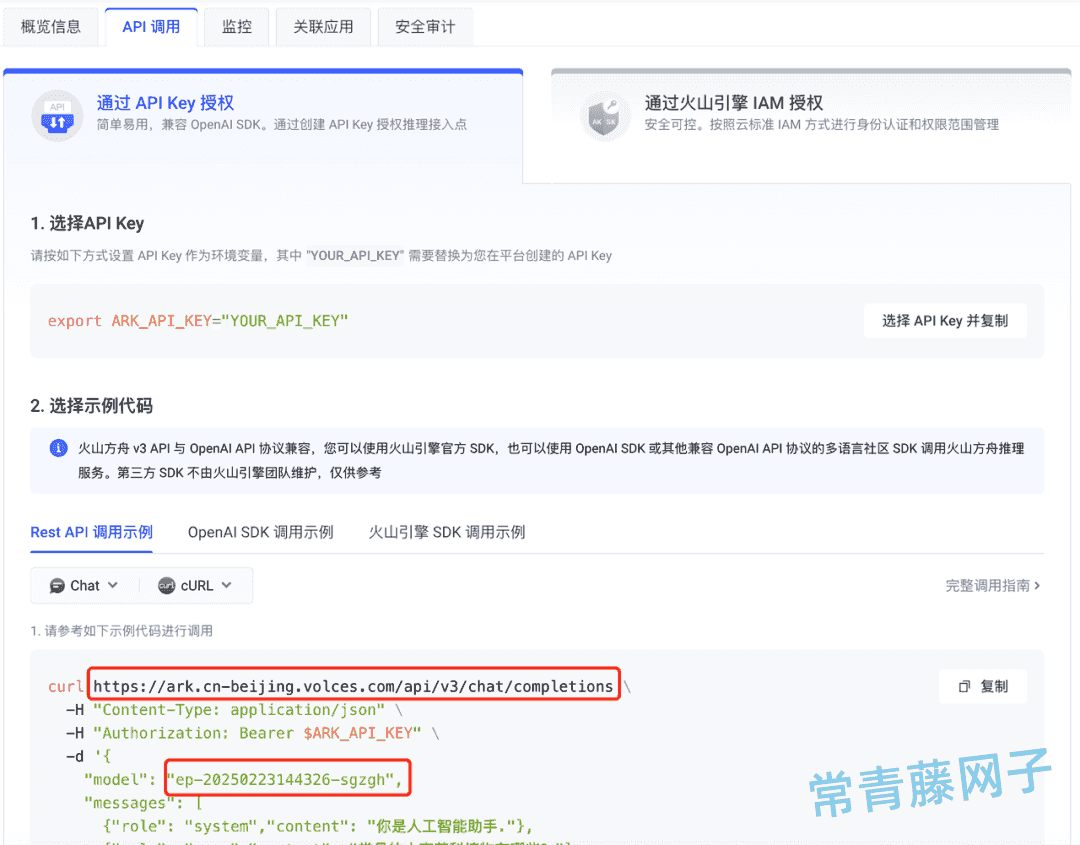Open 完整调用指南 link
1080x845 pixels.
coord(993,585)
